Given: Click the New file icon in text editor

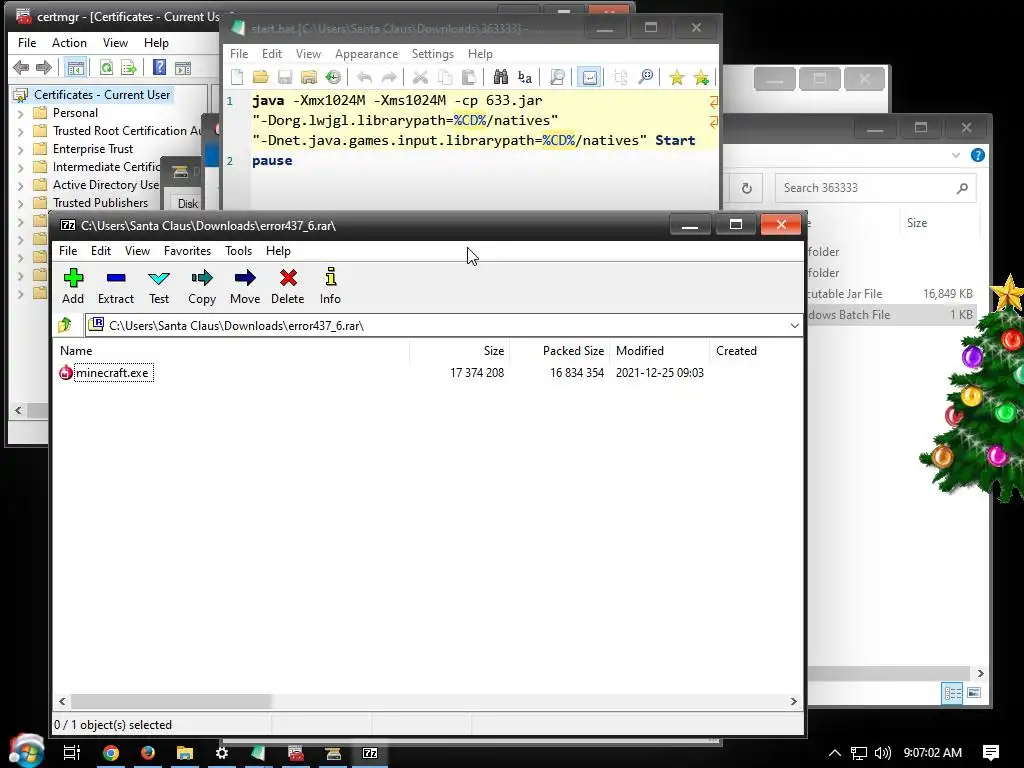Looking at the screenshot, I should click(x=237, y=78).
